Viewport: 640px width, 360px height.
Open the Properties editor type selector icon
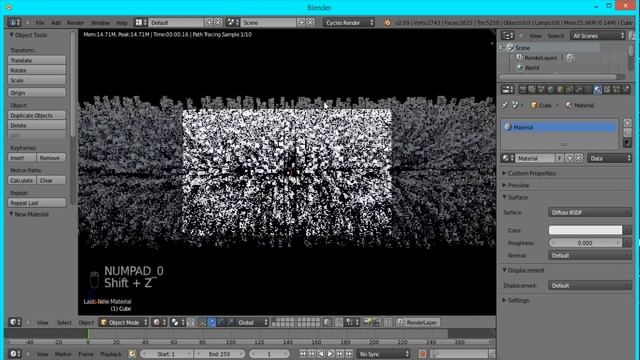[507, 89]
